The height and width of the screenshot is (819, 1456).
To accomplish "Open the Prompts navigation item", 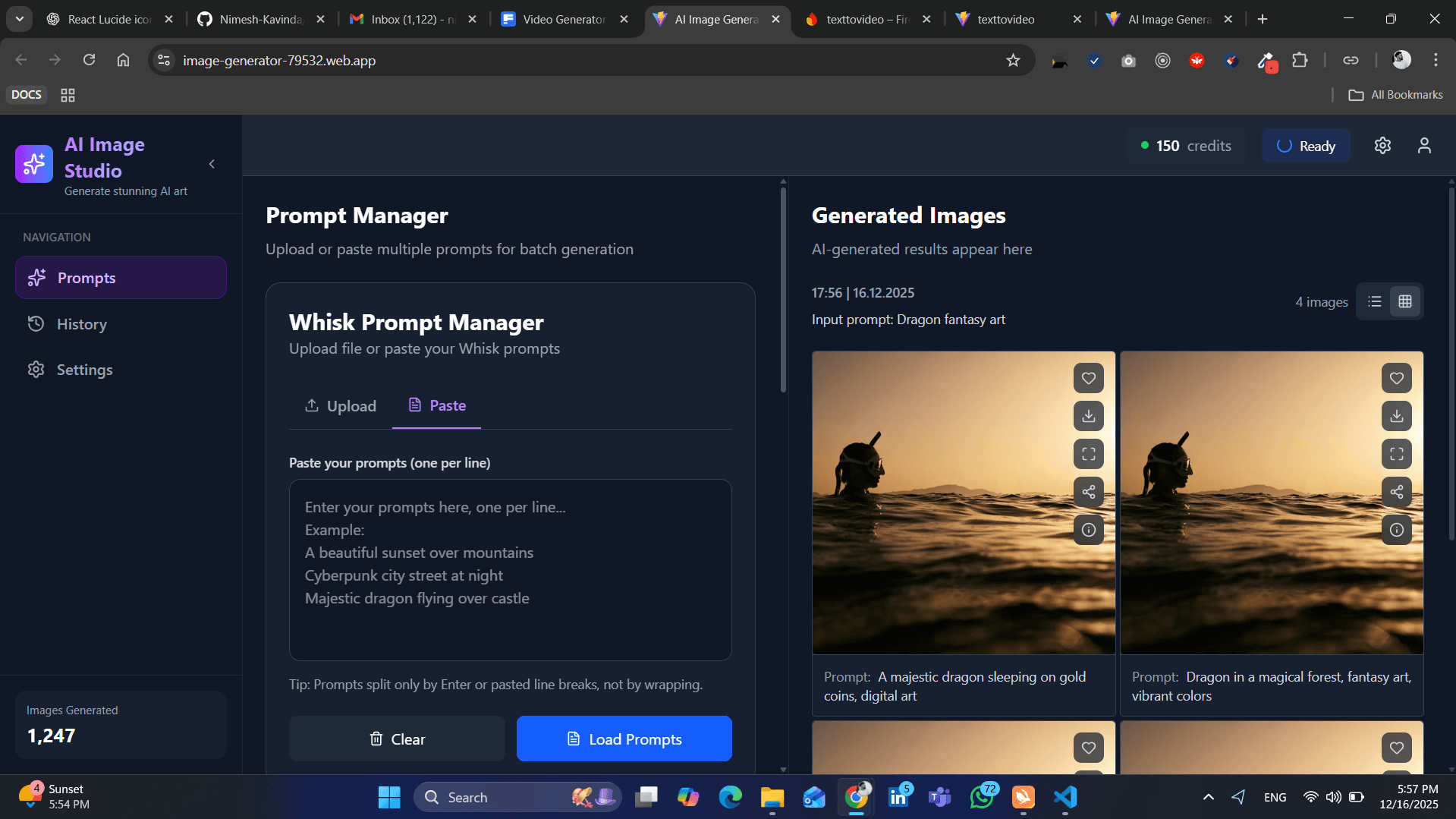I will [121, 278].
